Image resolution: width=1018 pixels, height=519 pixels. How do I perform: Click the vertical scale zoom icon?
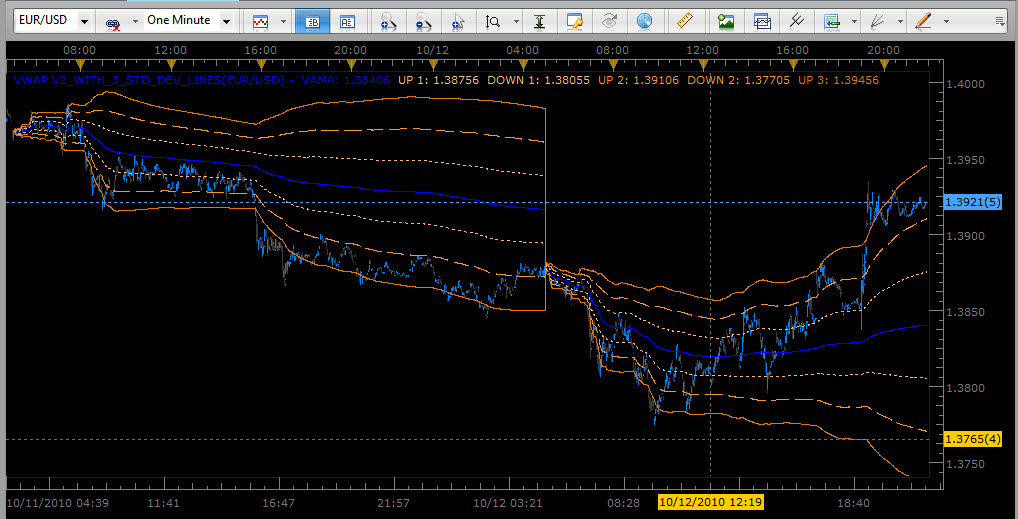coord(493,22)
